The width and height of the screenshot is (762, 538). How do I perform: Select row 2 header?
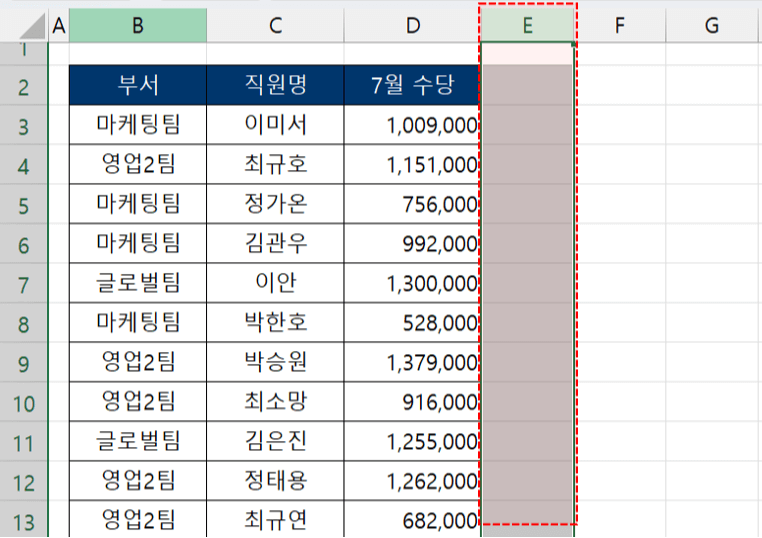[x=23, y=86]
